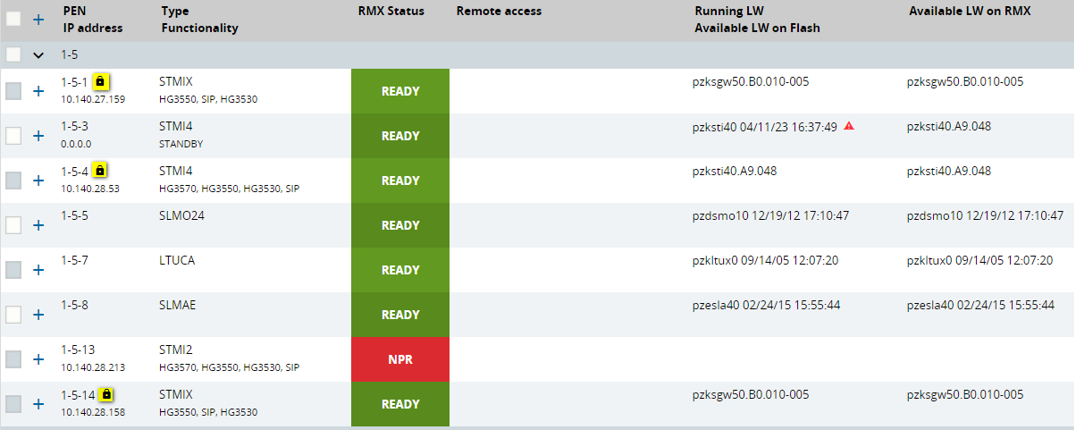Click the SLMO24 type cell
Image resolution: width=1074 pixels, height=430 pixels.
pyautogui.click(x=182, y=216)
